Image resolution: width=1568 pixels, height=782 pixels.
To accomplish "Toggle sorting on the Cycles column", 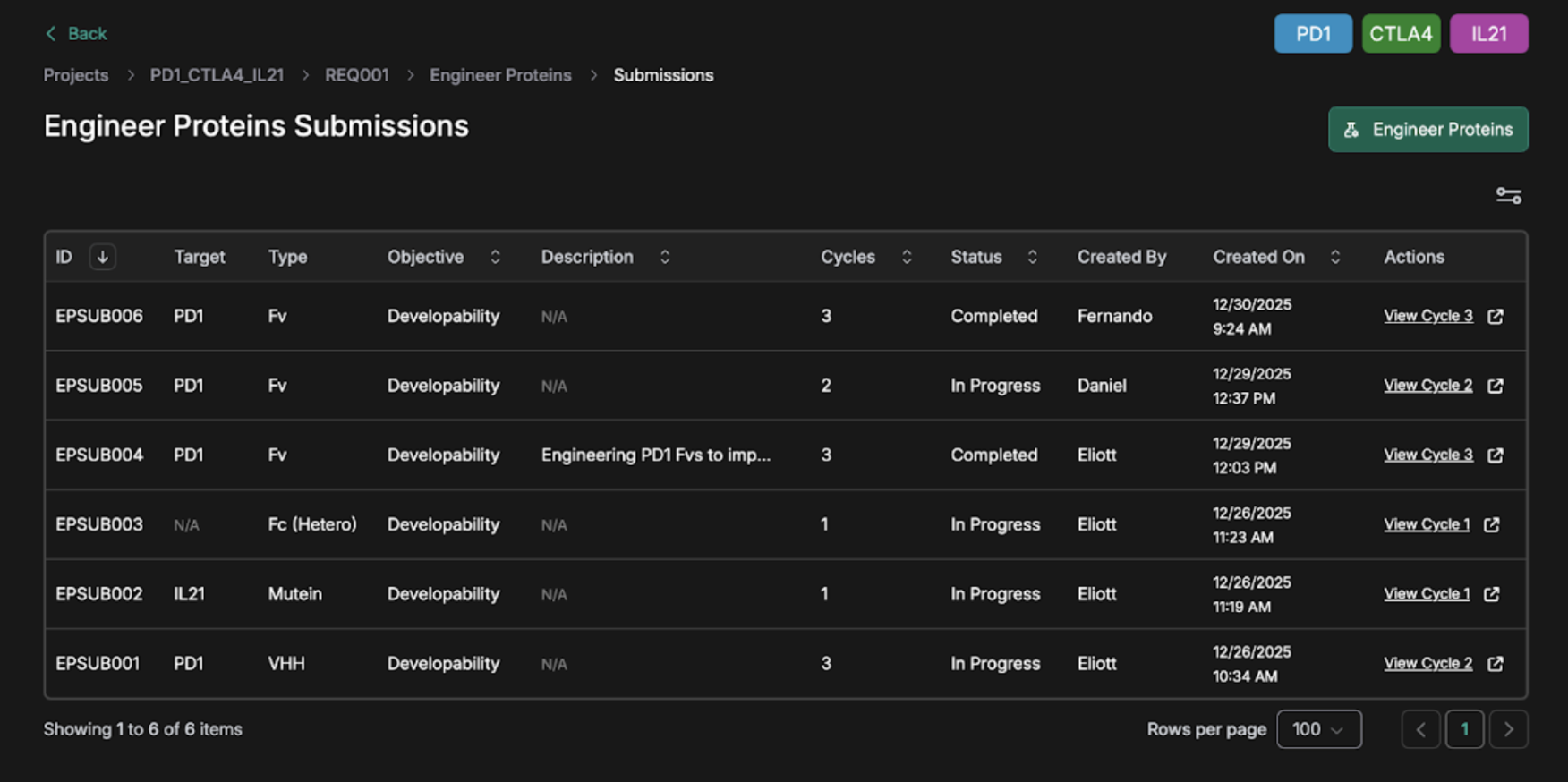I will [x=907, y=258].
